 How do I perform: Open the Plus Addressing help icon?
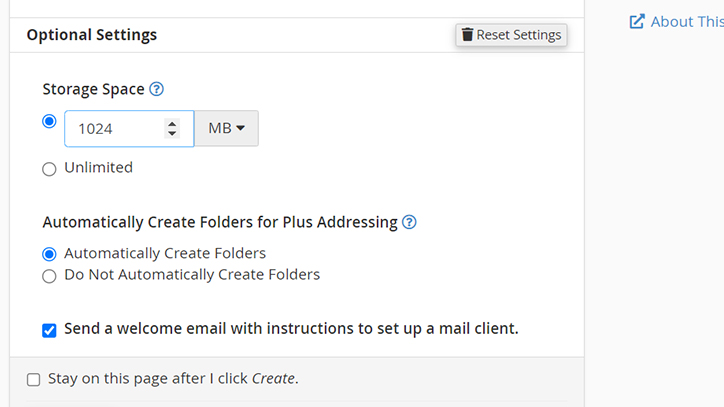409,222
